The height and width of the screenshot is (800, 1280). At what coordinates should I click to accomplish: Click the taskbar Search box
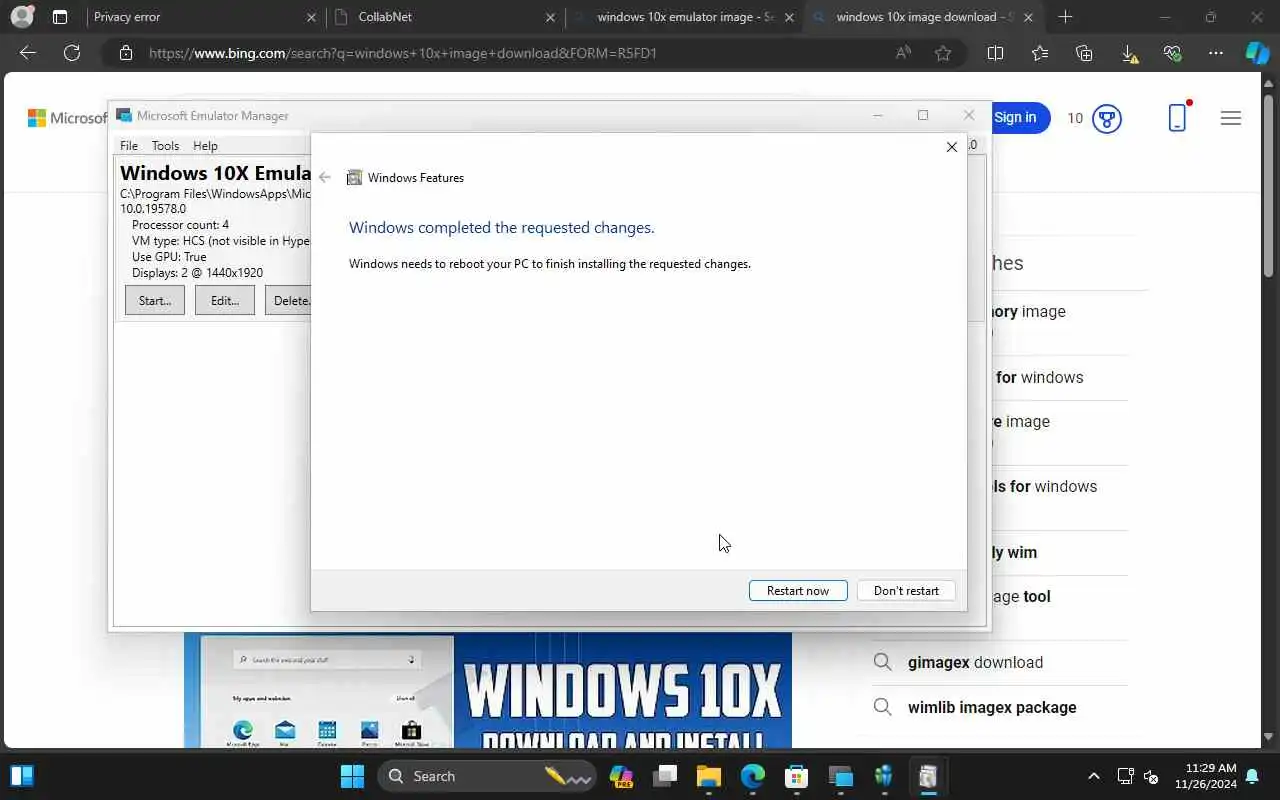pyautogui.click(x=487, y=776)
